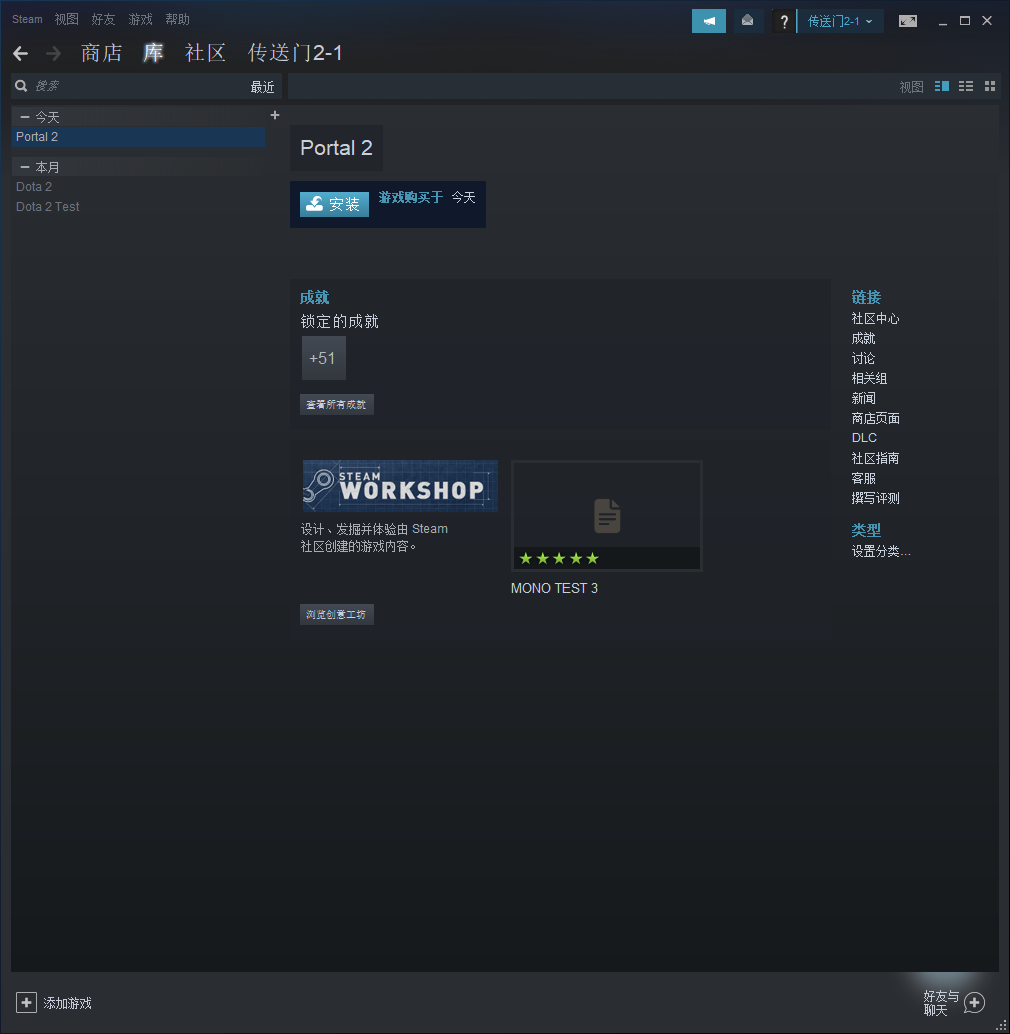The height and width of the screenshot is (1034, 1010).
Task: Select Portal 2 in the game list
Action: (138, 137)
